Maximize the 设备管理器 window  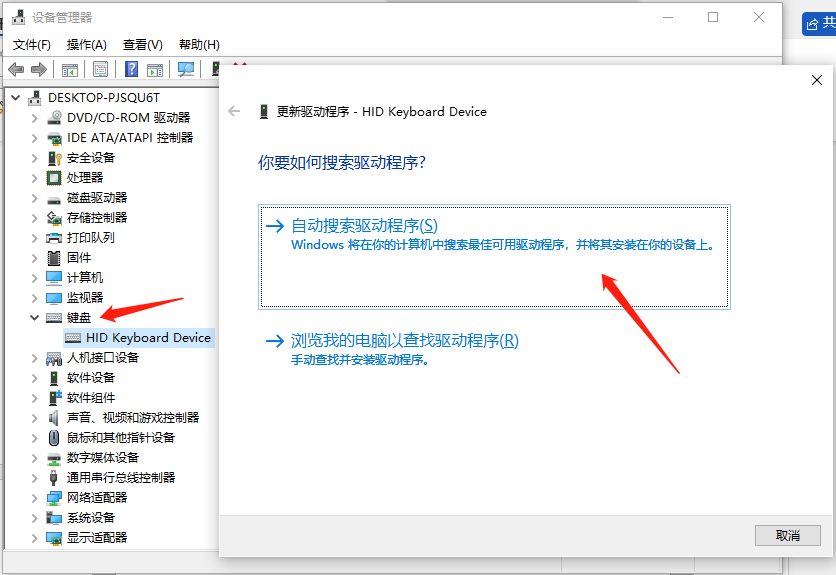713,18
